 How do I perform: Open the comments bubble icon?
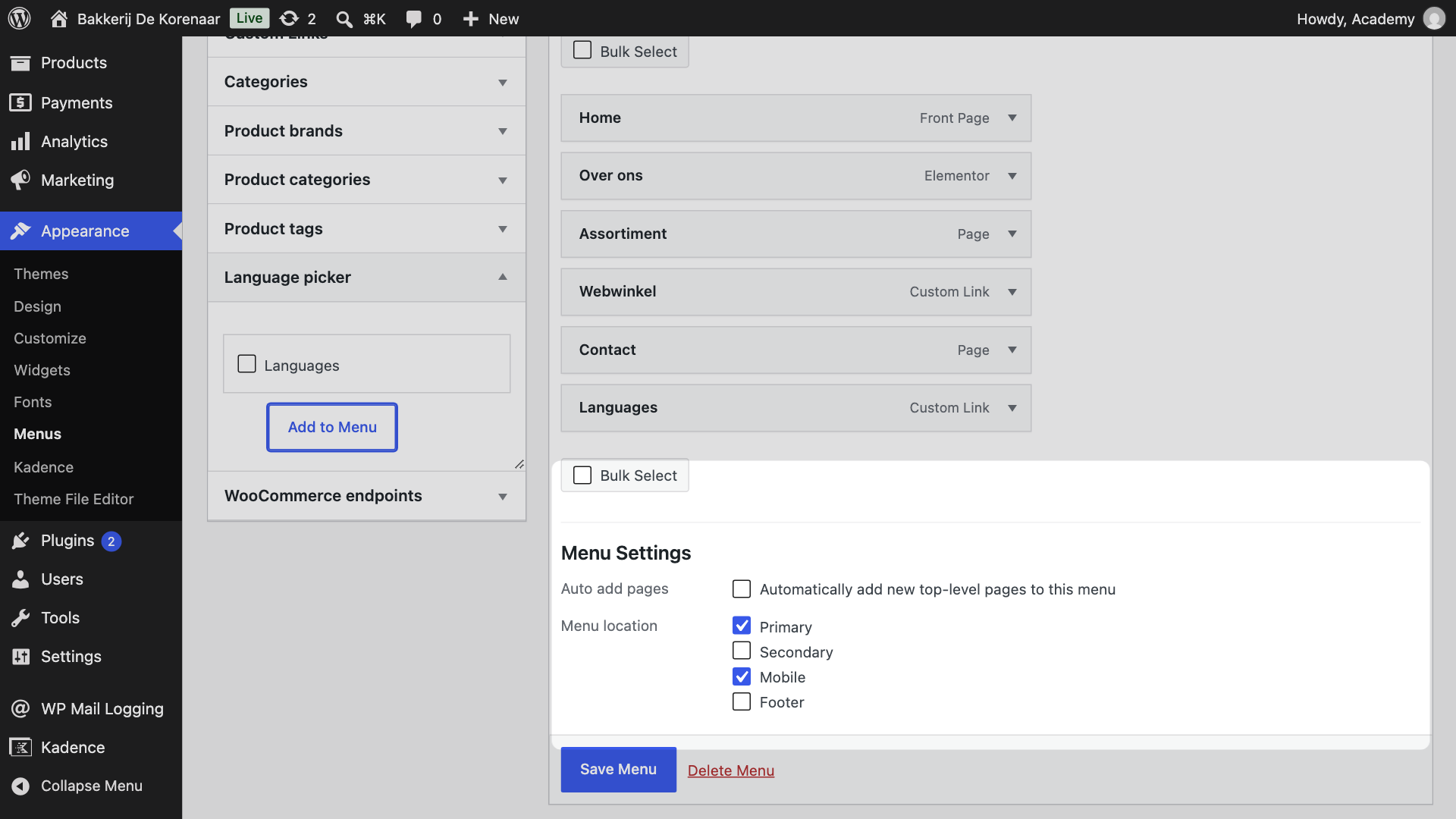(413, 19)
